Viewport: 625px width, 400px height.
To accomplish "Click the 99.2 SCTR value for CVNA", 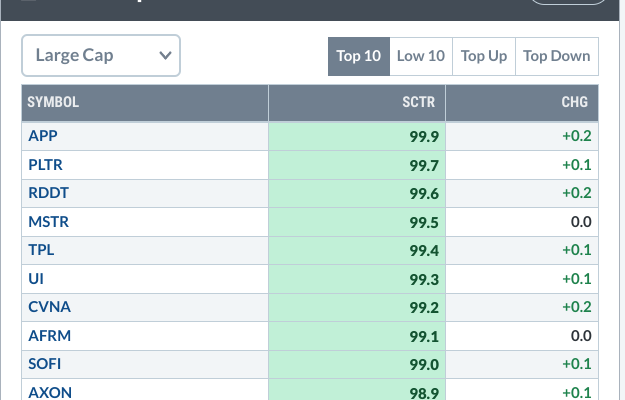I will pyautogui.click(x=424, y=308).
